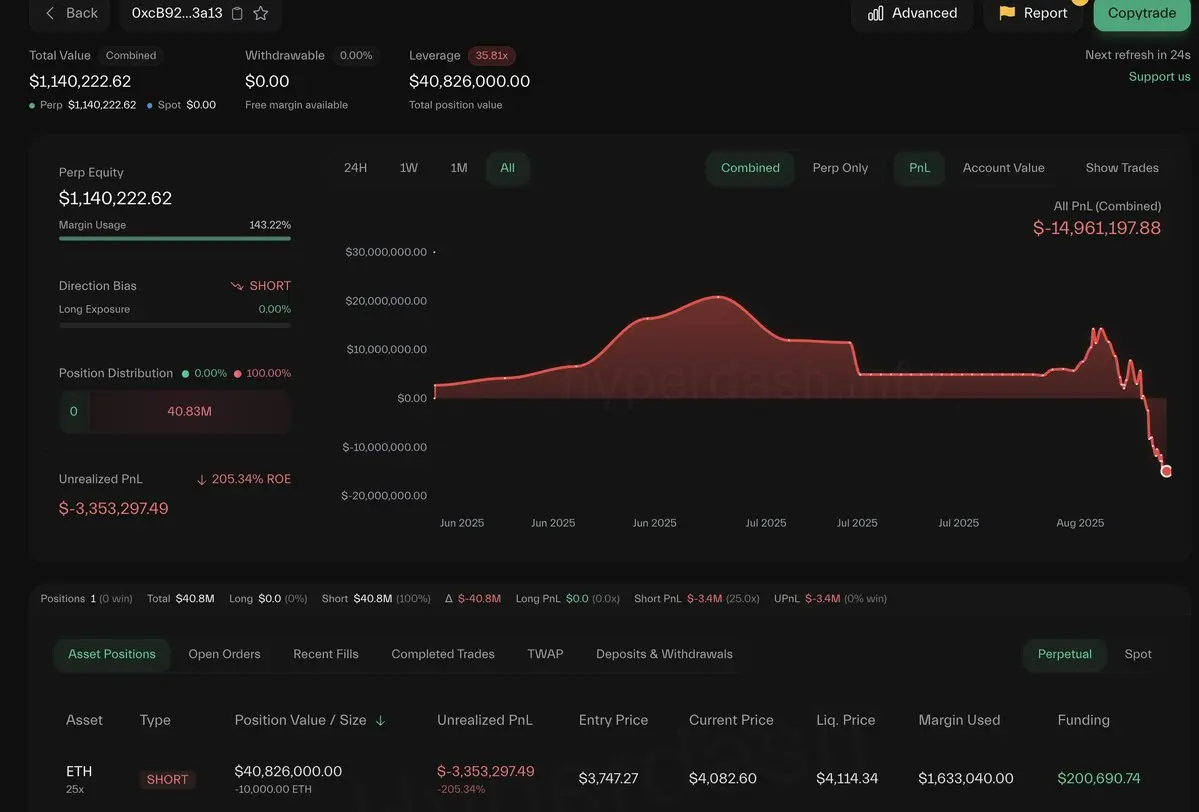This screenshot has height=812, width=1199.
Task: Click the $4,114.34 liquidation price
Action: (x=847, y=778)
